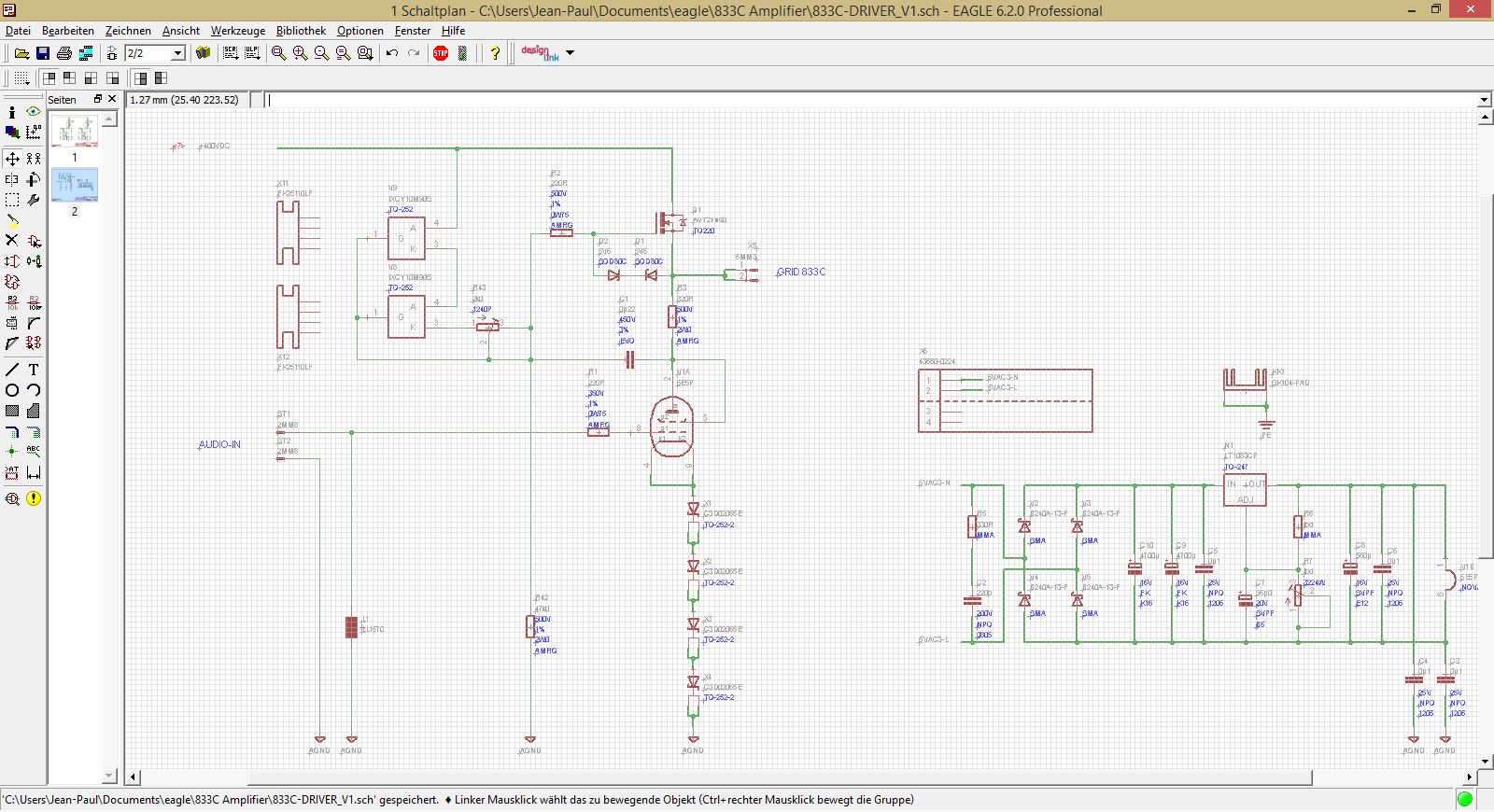Image resolution: width=1494 pixels, height=812 pixels.
Task: Click into the command line input field
Action: (870, 100)
